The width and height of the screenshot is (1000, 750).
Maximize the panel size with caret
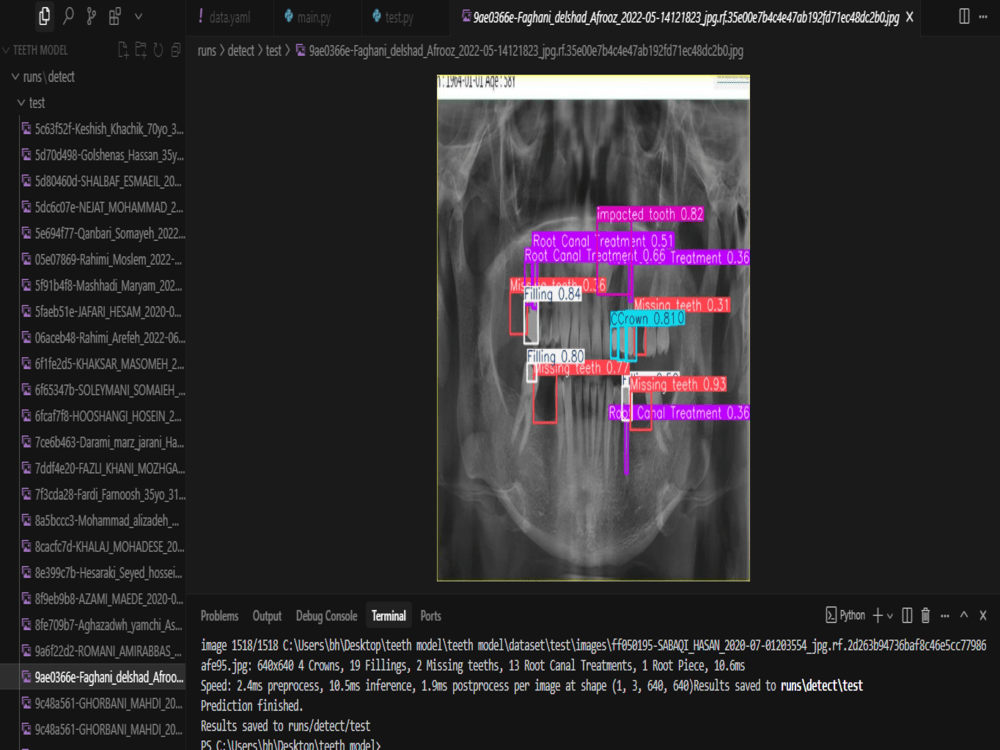(x=964, y=615)
